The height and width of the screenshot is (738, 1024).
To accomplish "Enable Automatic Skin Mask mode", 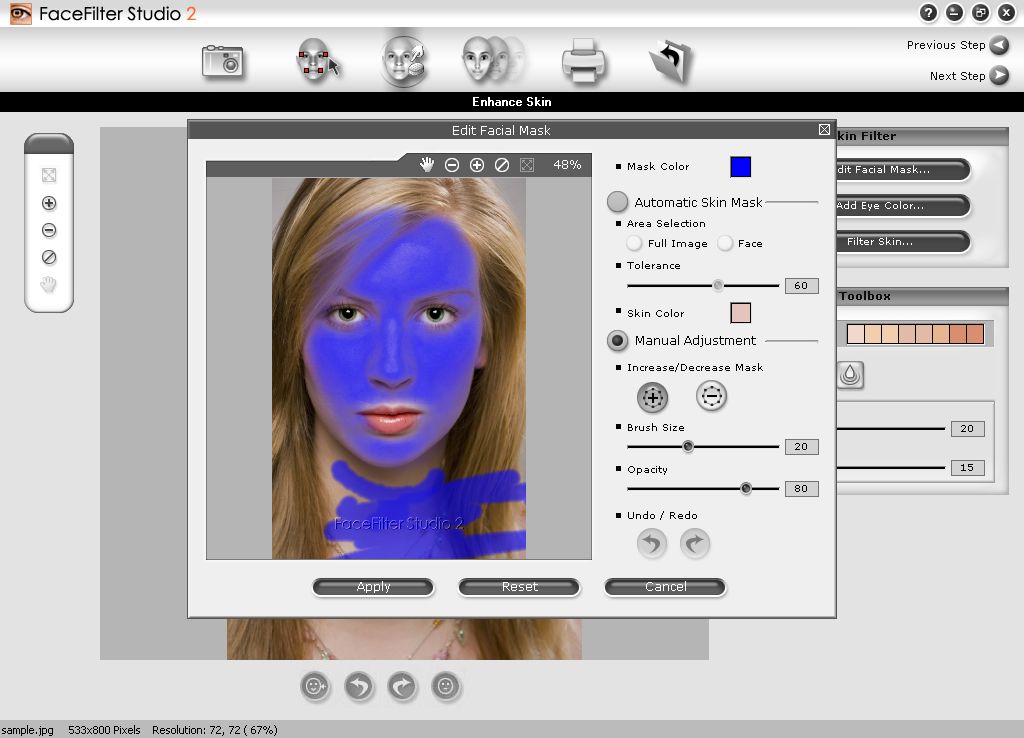I will (617, 202).
